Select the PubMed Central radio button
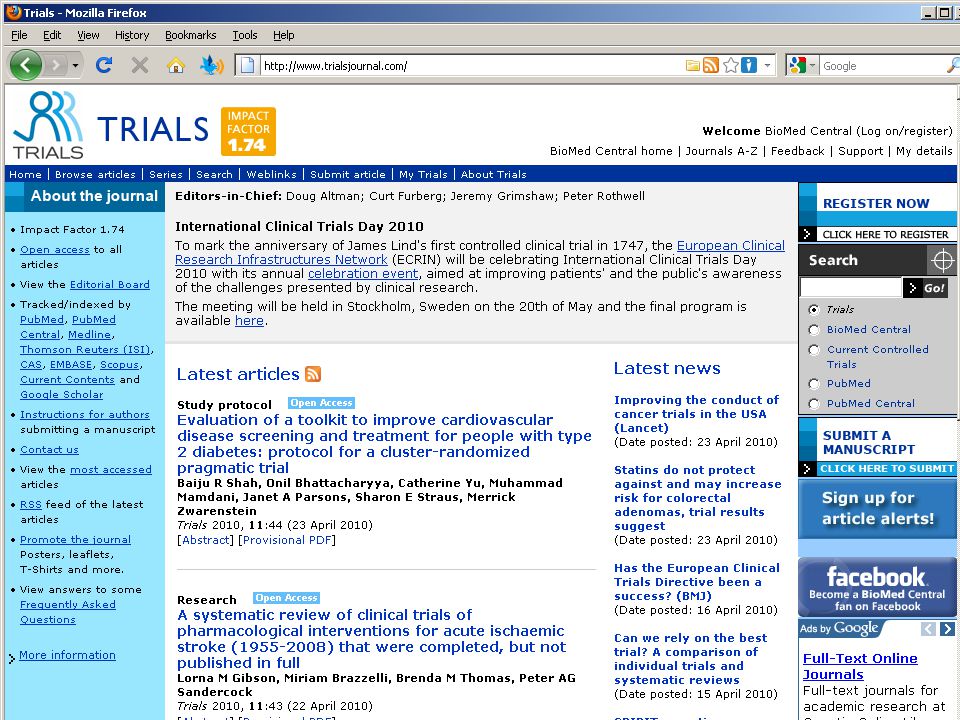The width and height of the screenshot is (960, 720). [814, 404]
